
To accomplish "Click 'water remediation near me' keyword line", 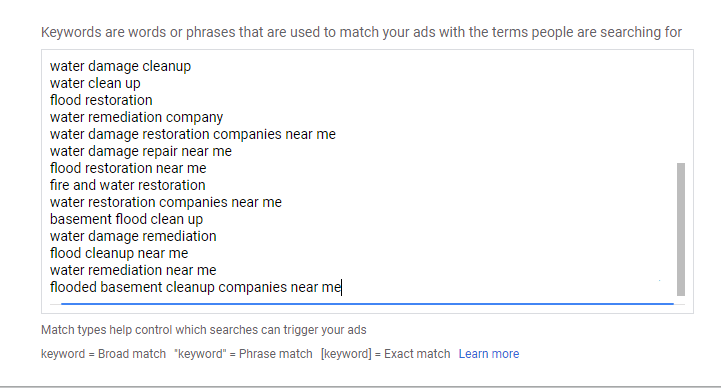I will pos(133,270).
